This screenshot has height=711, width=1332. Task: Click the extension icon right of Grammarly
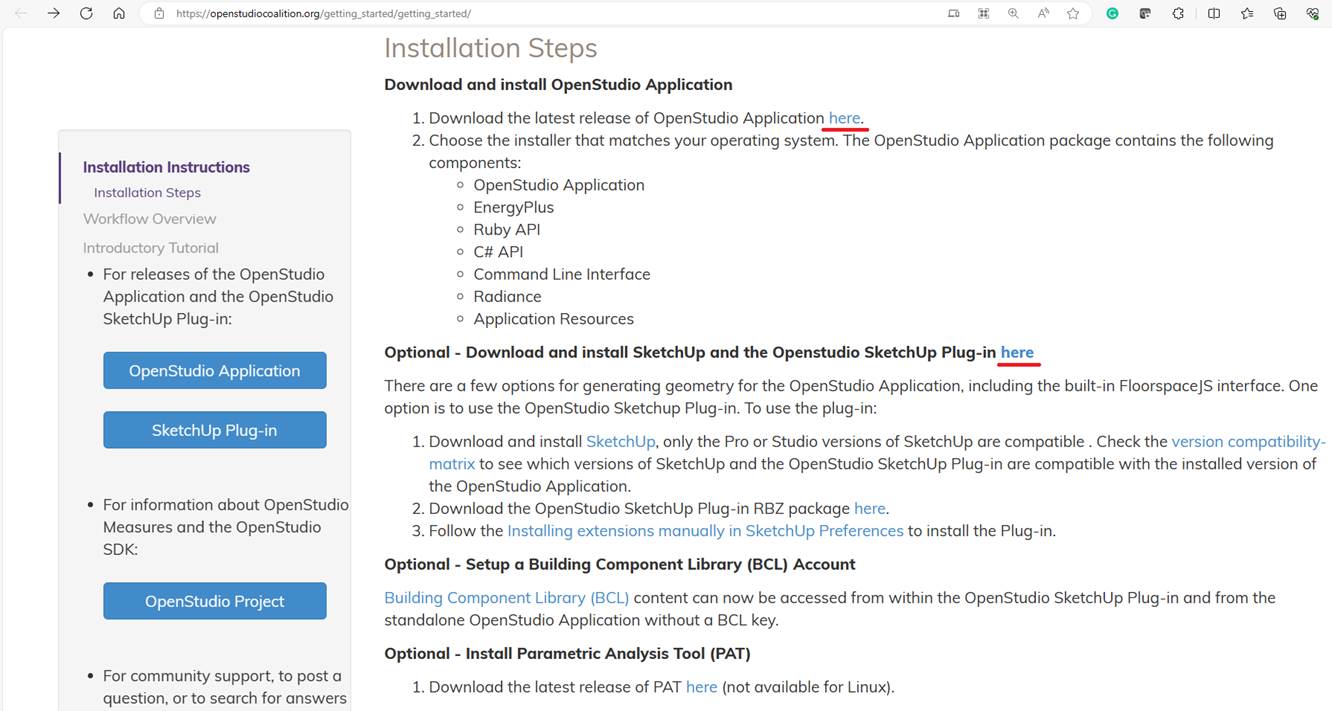click(x=1145, y=14)
